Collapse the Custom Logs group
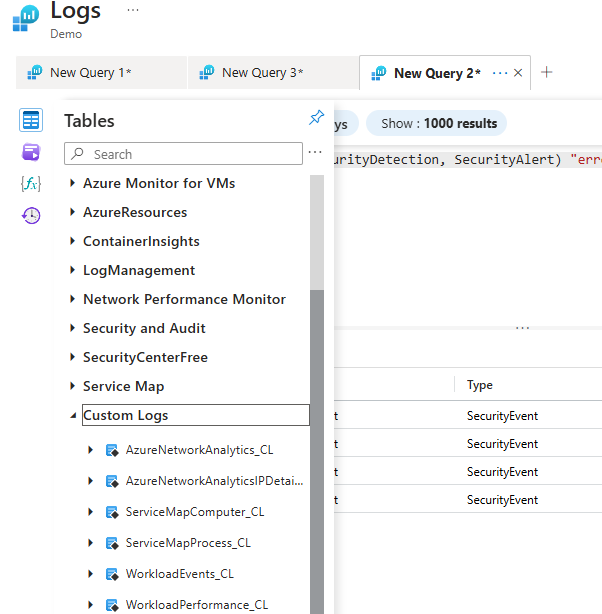 point(73,415)
